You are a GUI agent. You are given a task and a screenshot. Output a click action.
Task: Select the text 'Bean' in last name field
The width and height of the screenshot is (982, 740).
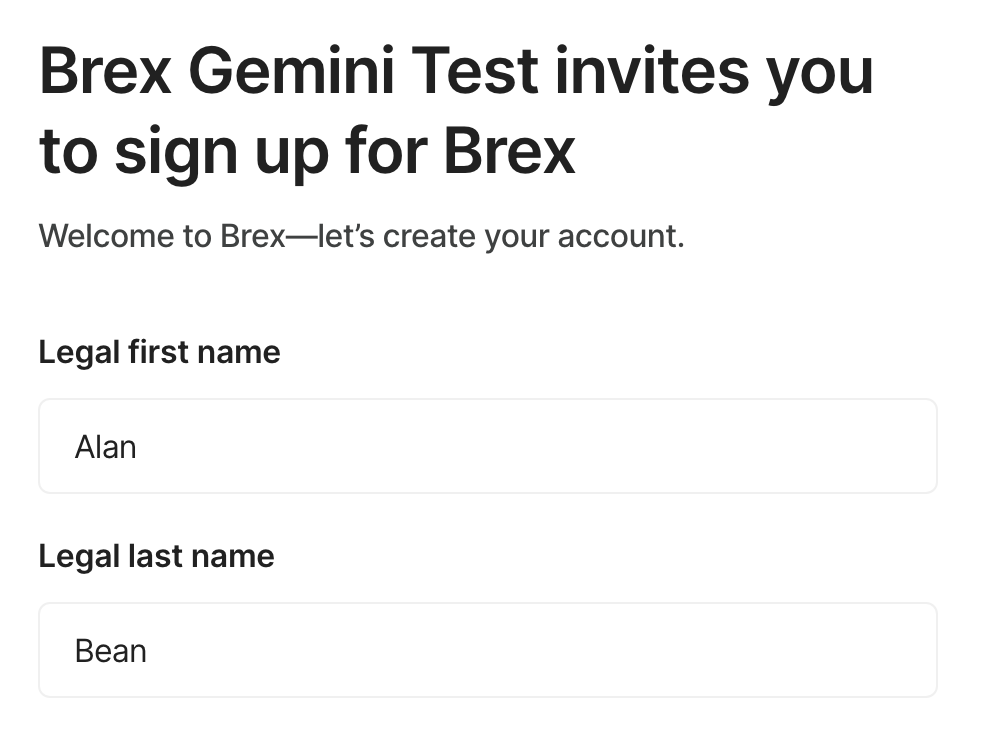pyautogui.click(x=110, y=649)
